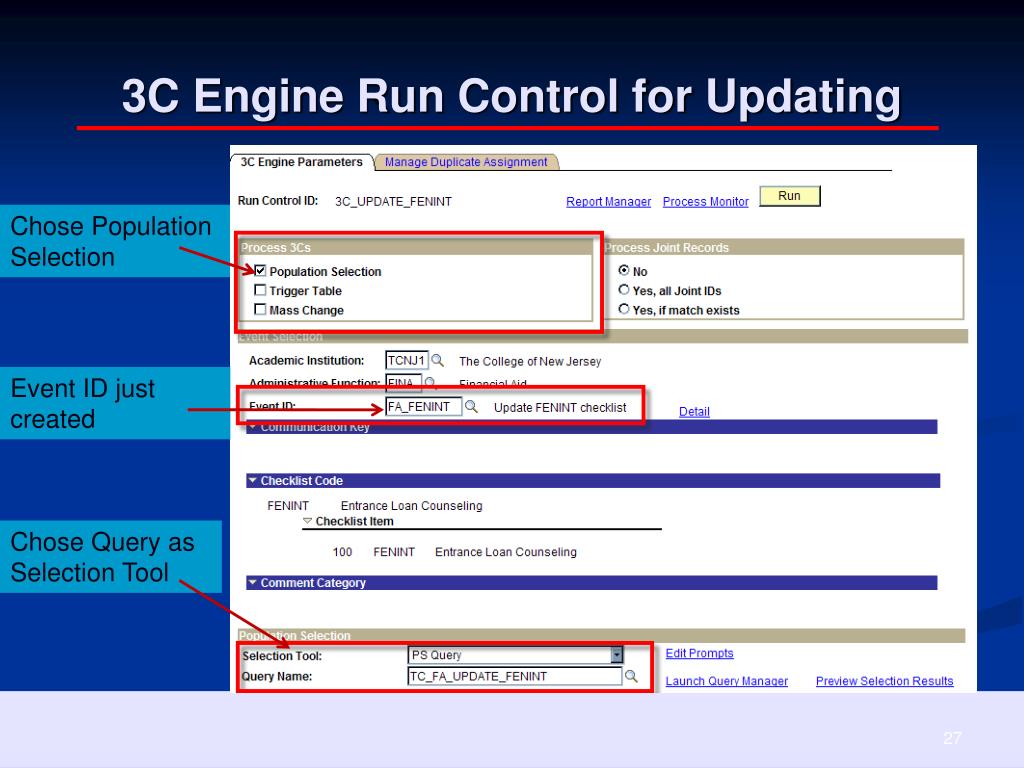The image size is (1024, 768).
Task: Focus the Event ID field
Action: pos(423,407)
